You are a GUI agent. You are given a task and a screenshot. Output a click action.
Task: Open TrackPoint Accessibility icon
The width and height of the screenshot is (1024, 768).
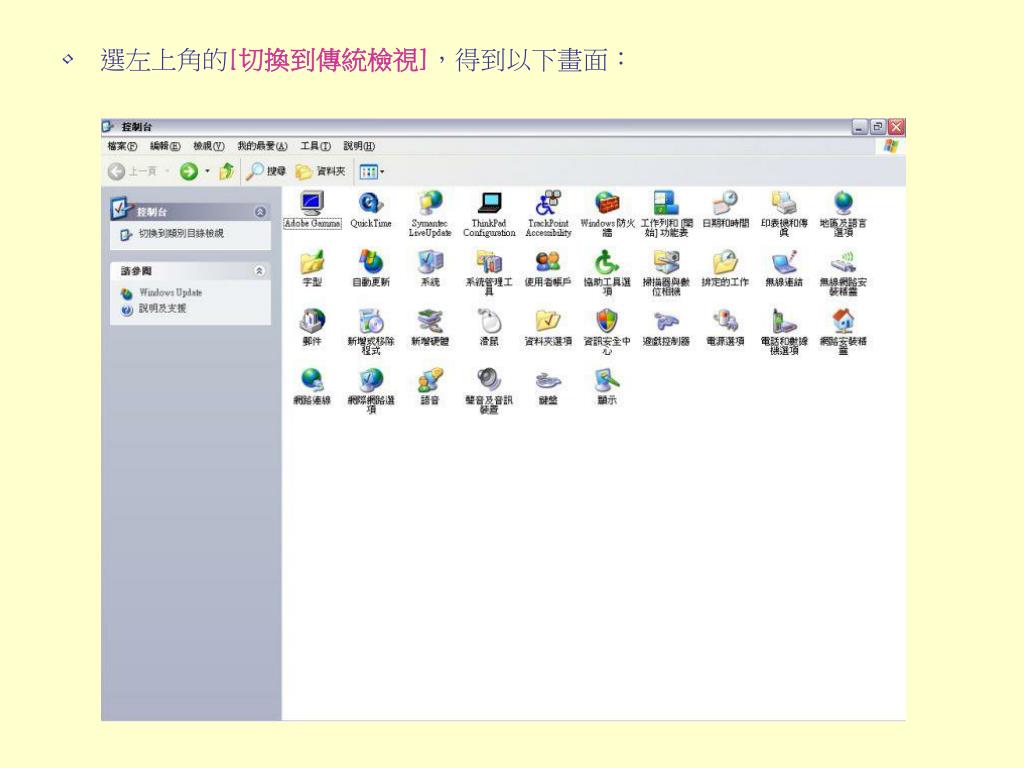point(548,214)
